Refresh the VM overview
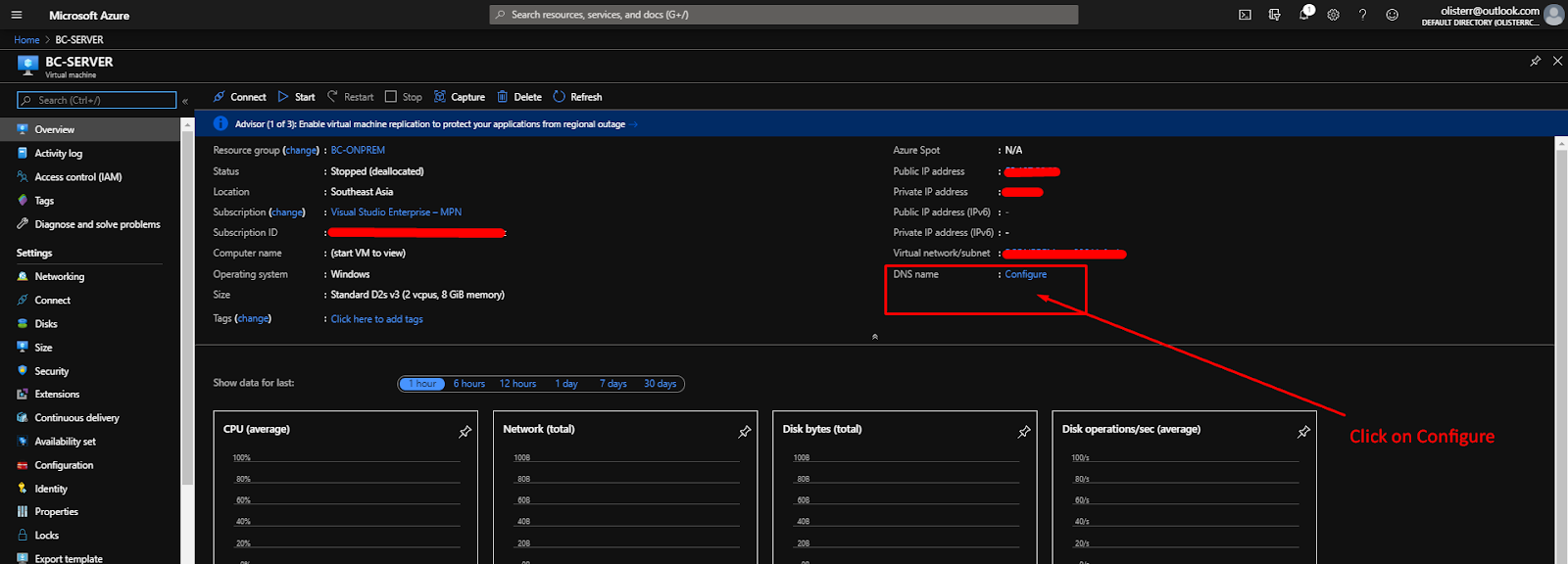The image size is (1568, 564). click(x=577, y=97)
